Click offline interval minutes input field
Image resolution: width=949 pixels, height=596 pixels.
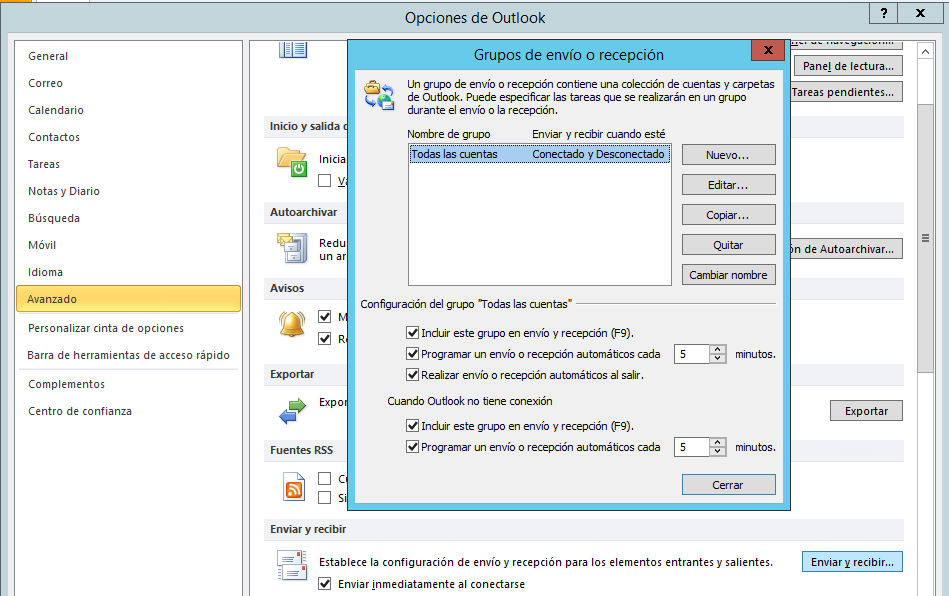click(692, 447)
